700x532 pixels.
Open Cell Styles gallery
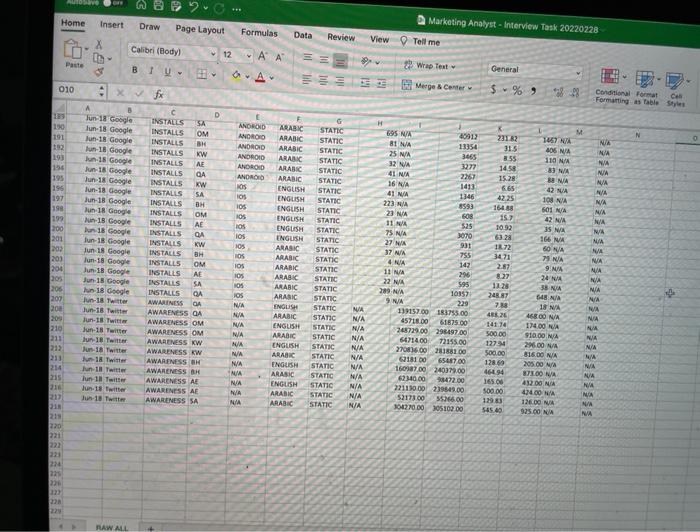point(676,90)
